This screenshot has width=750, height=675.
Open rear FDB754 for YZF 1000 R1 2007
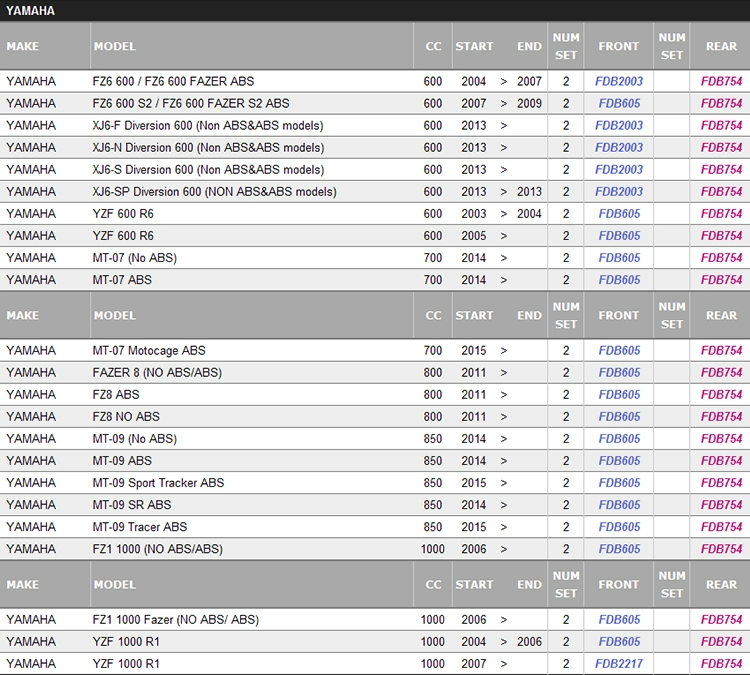click(x=721, y=663)
